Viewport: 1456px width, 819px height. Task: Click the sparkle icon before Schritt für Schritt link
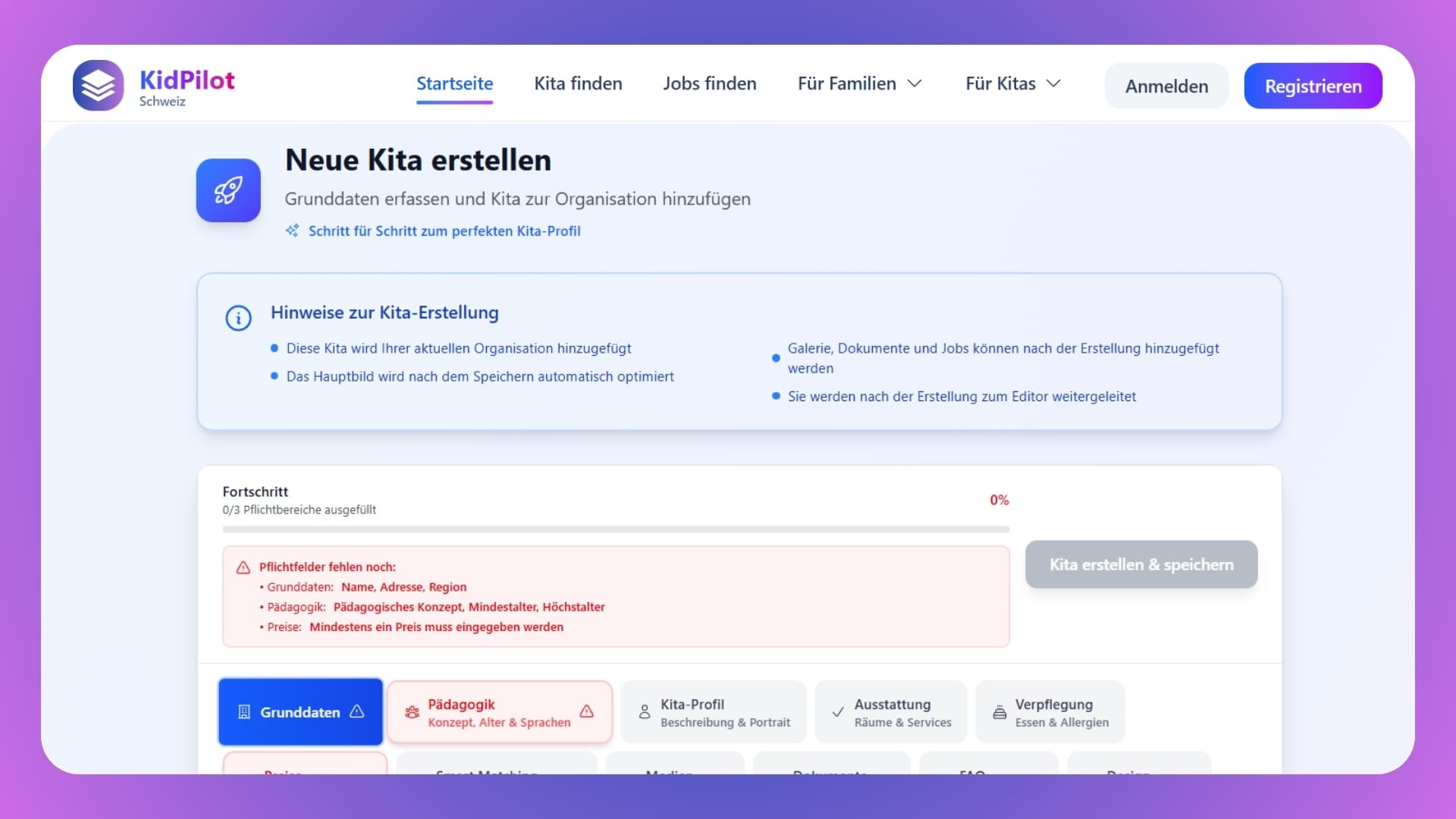click(292, 231)
